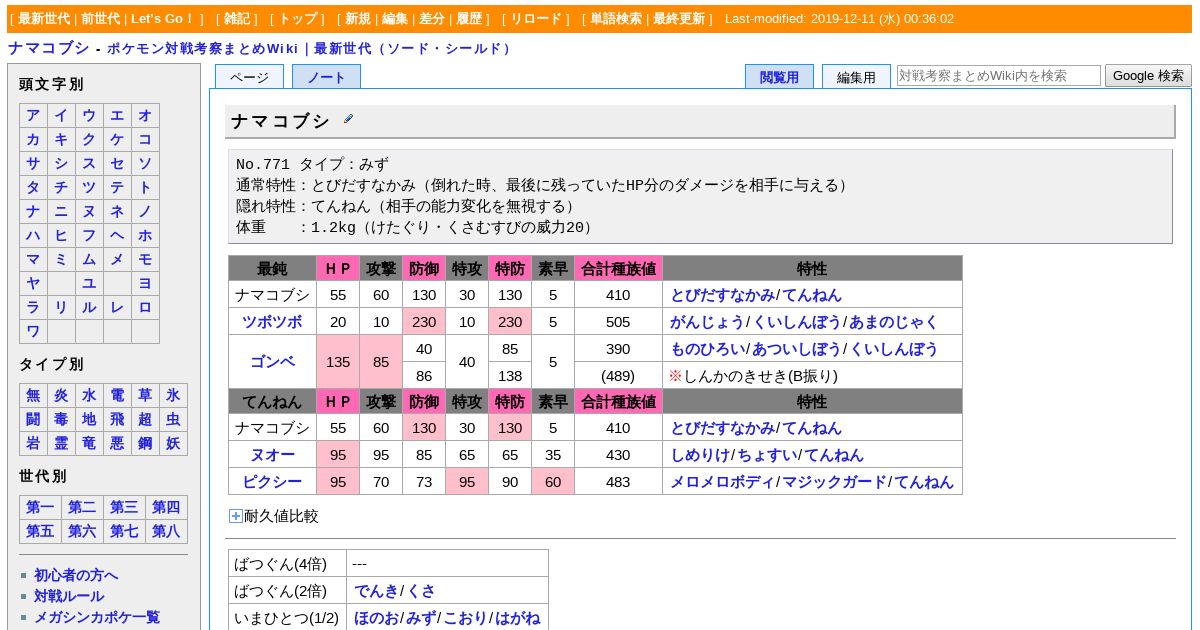The width and height of the screenshot is (1200, 630).
Task: Open あついしぼう ability link
Action: click(797, 349)
